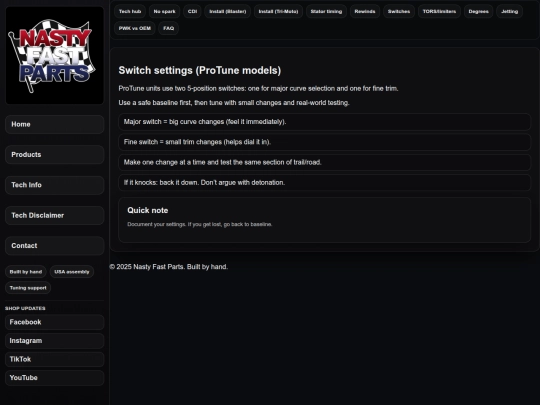Open the TikTok link
Screen dimensions: 540x405
(54, 359)
